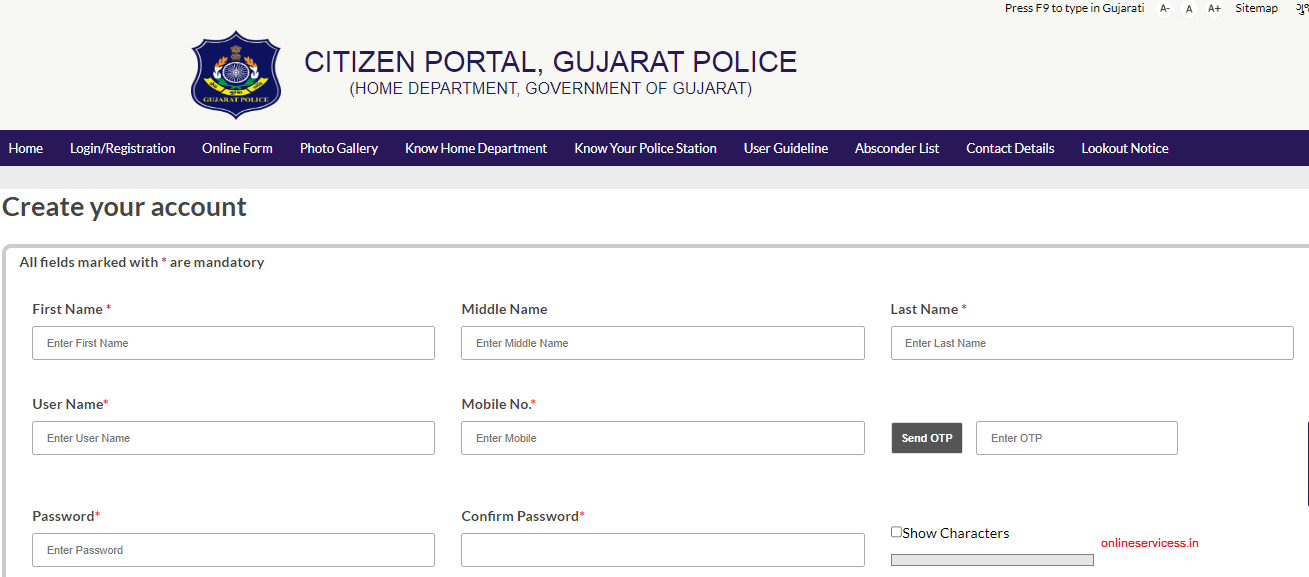Enable the Show Characters checkbox
The width and height of the screenshot is (1309, 577).
pos(896,531)
